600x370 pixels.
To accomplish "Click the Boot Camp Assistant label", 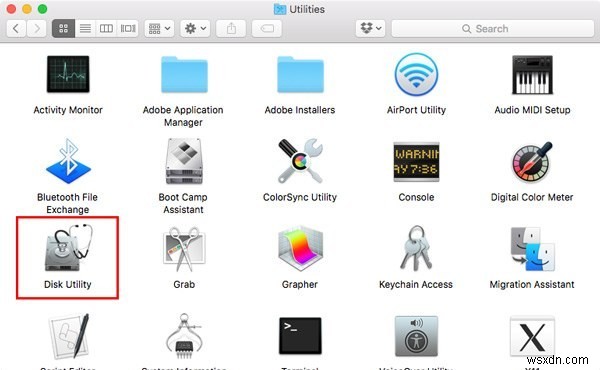I will click(183, 203).
